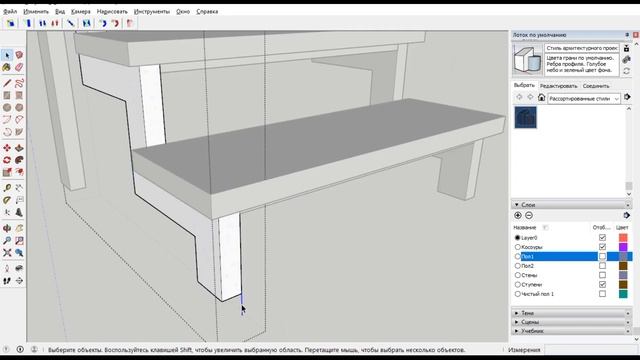
Task: Select the Section Plane tool
Action: pyautogui.click(x=19, y=281)
